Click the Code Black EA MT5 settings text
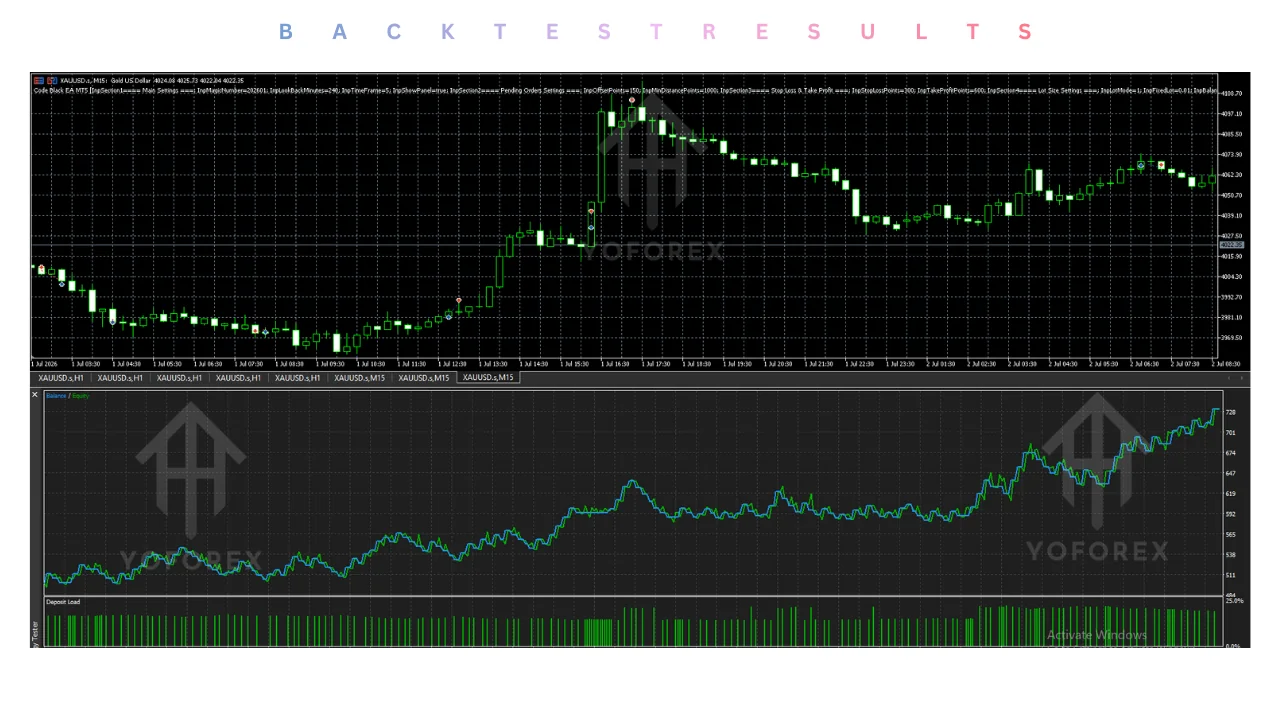1280x720 pixels. tap(626, 90)
